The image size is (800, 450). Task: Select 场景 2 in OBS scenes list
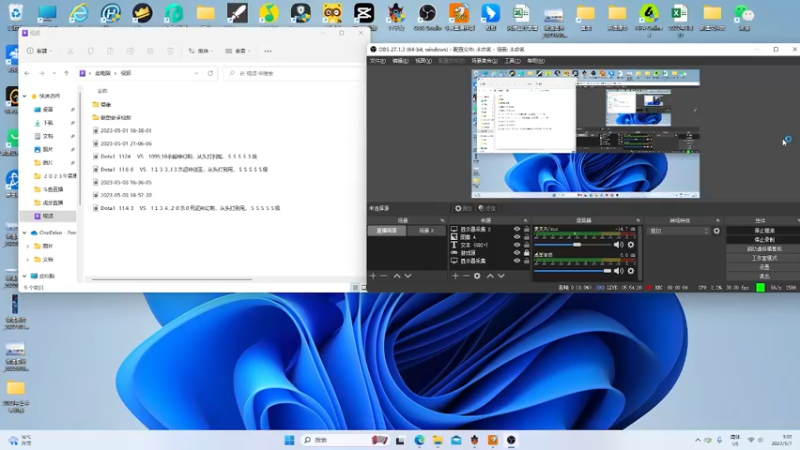(x=427, y=231)
